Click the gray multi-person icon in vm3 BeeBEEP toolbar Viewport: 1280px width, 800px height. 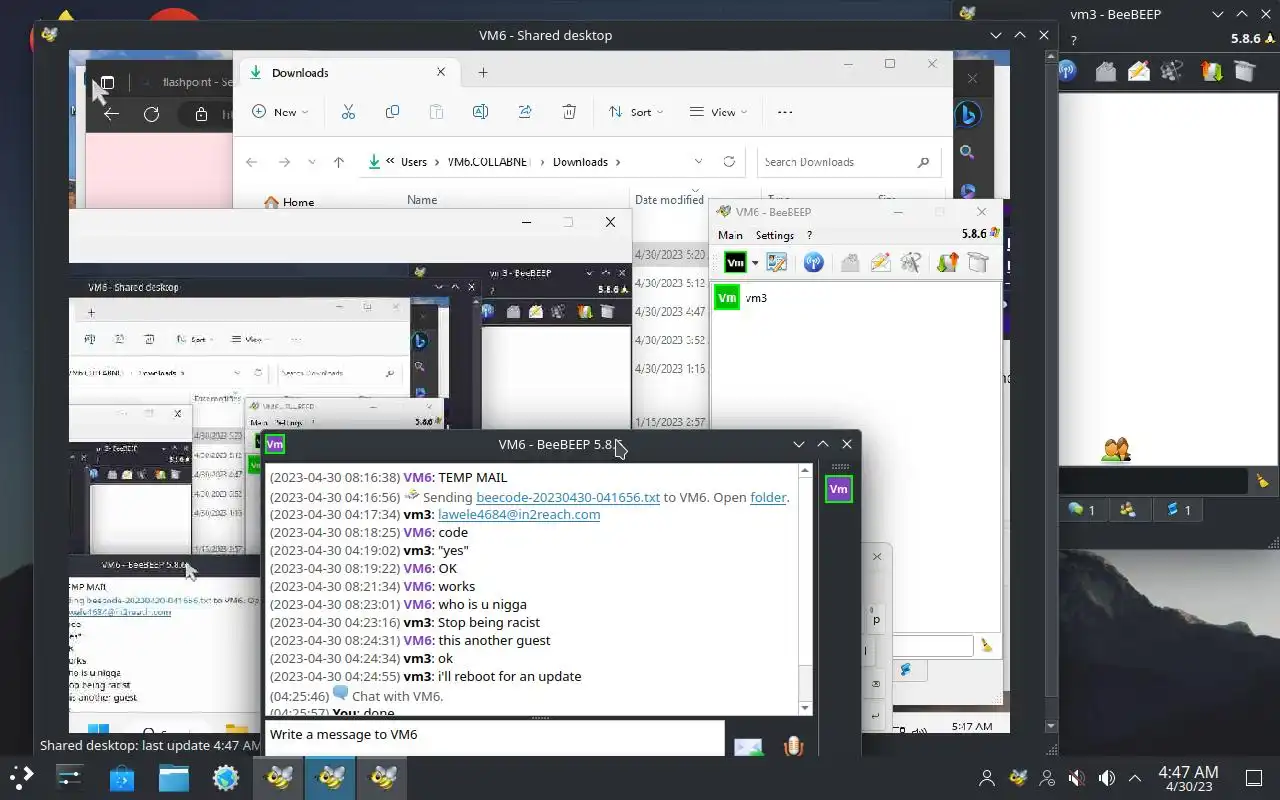coord(1173,71)
